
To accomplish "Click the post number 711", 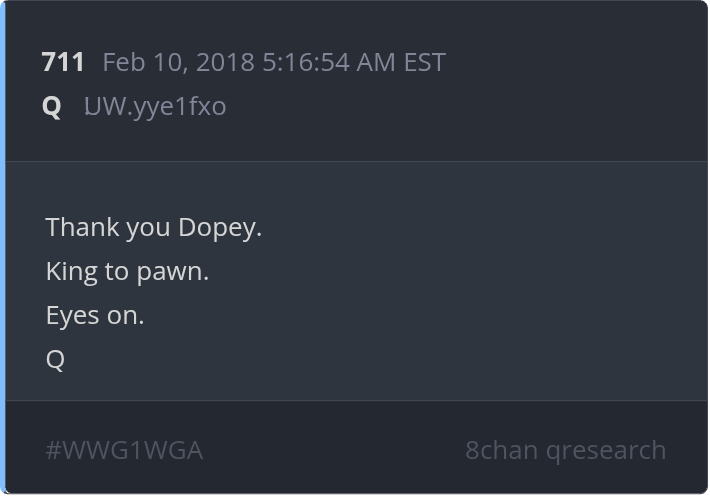I will (63, 62).
